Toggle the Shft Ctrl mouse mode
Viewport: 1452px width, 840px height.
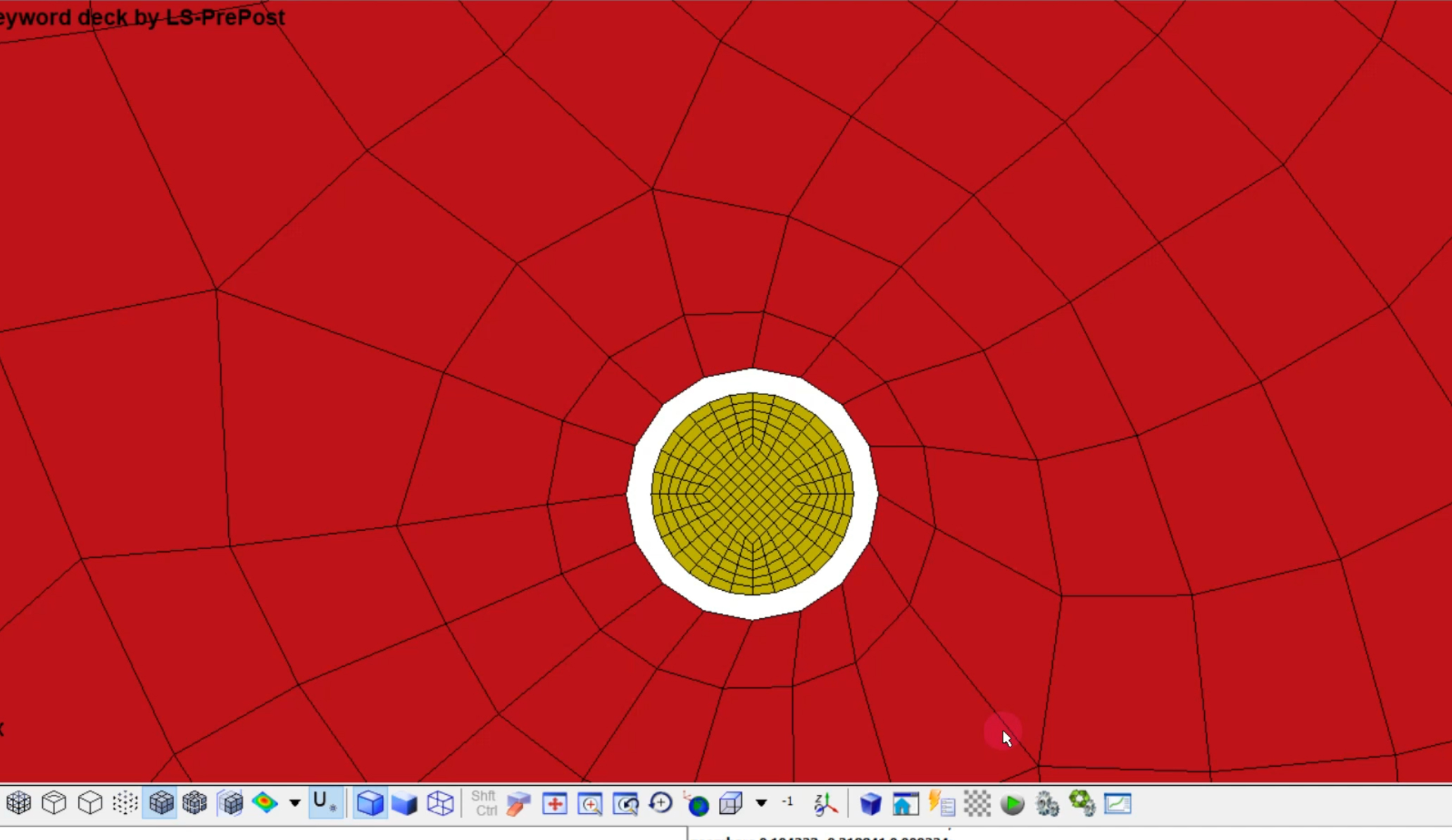coord(484,803)
